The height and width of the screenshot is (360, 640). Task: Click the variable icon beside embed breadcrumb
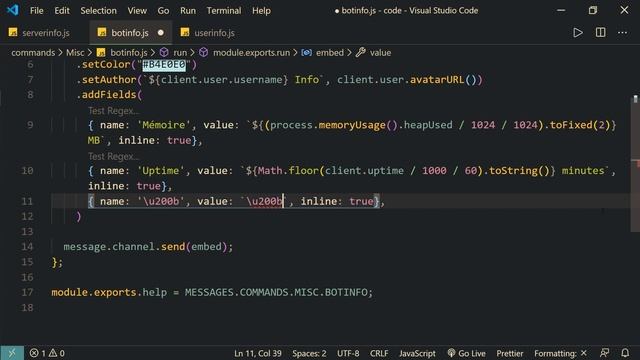(x=307, y=52)
